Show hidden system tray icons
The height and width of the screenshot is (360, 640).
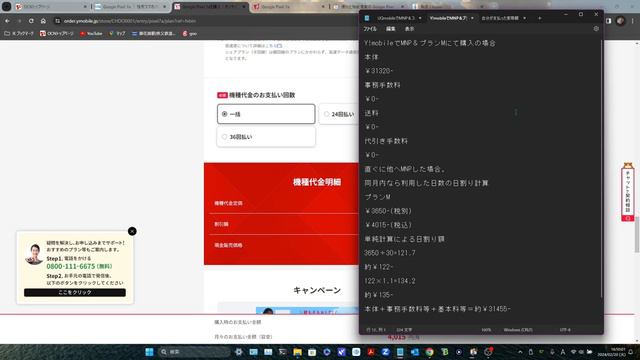(x=520, y=352)
